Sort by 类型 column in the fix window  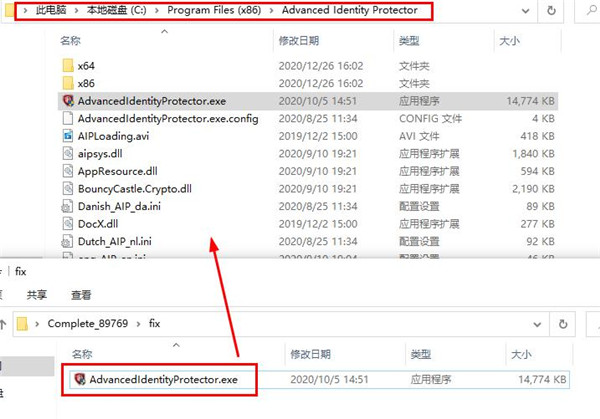(421, 354)
